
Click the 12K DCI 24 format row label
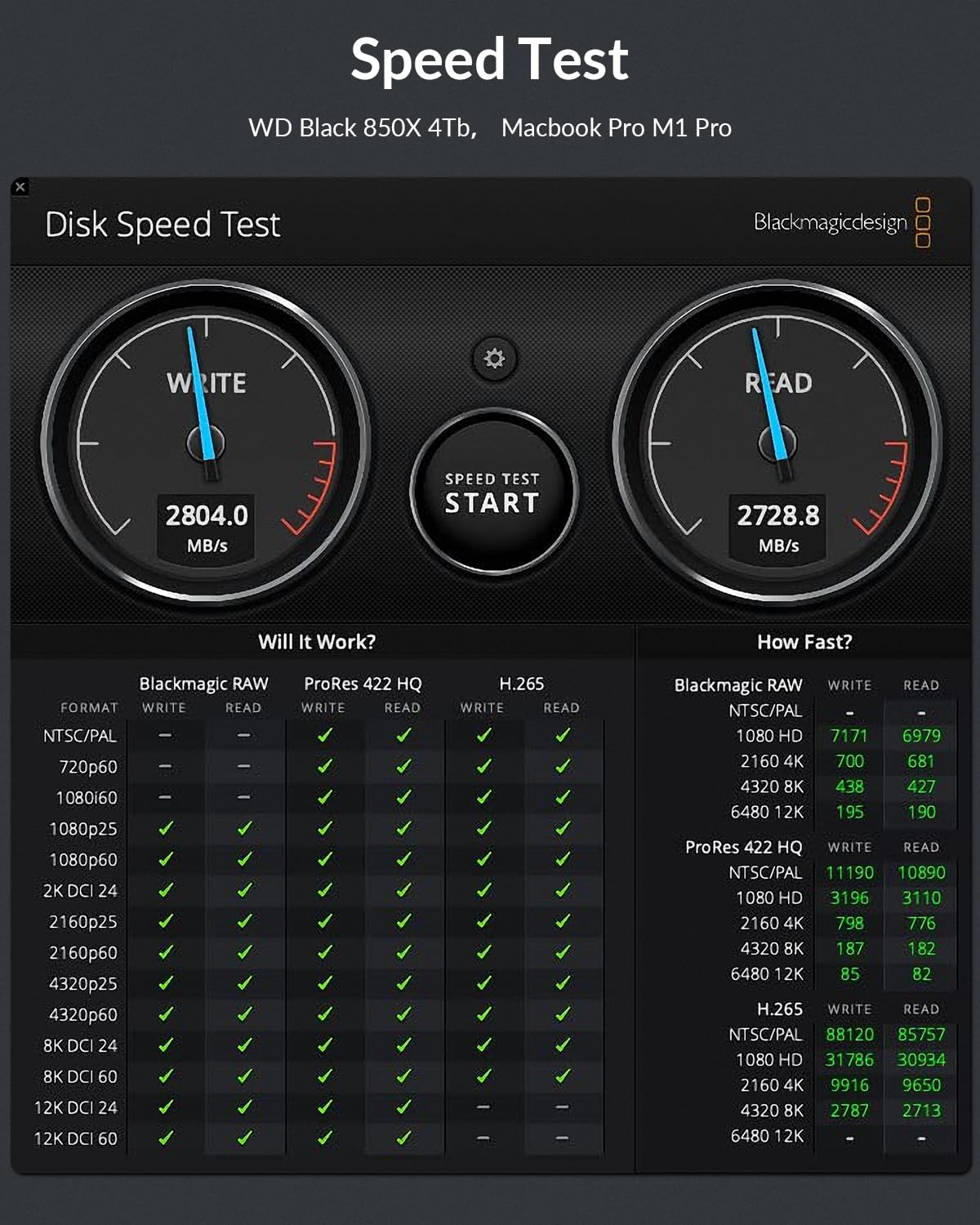pos(76,1108)
